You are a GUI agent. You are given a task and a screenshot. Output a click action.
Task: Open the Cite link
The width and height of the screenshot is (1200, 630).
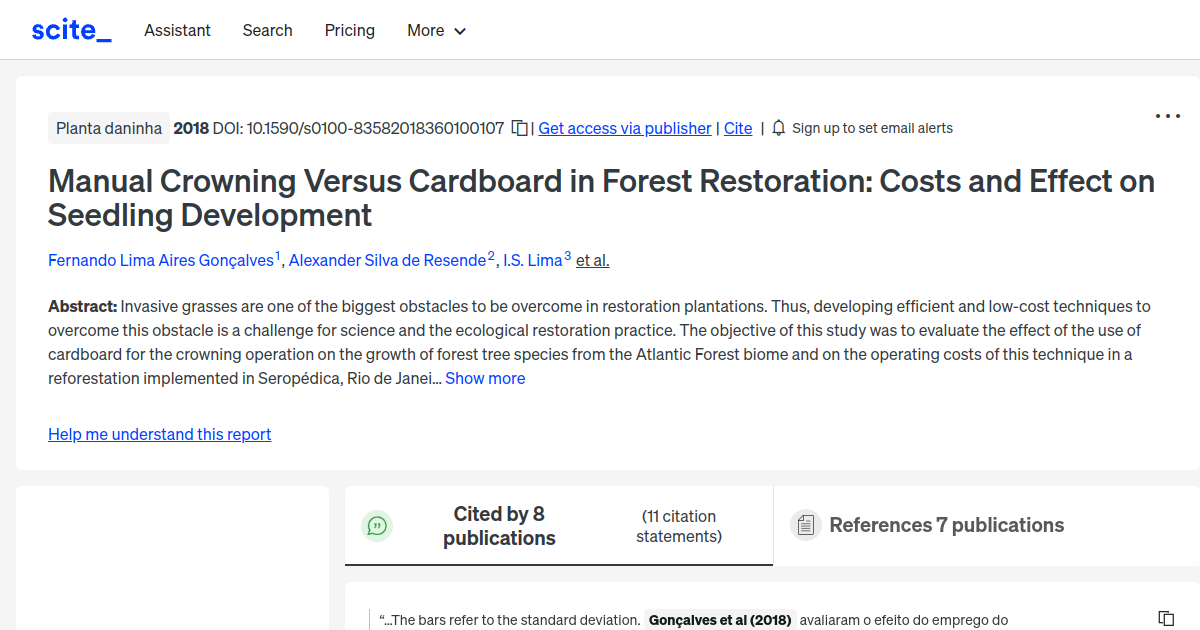pos(738,128)
